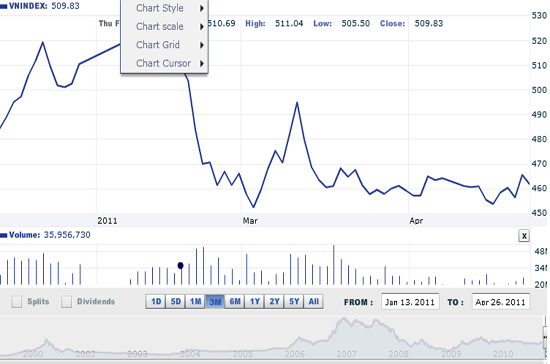
Task: Close the Volume panel with X
Action: coord(524,236)
